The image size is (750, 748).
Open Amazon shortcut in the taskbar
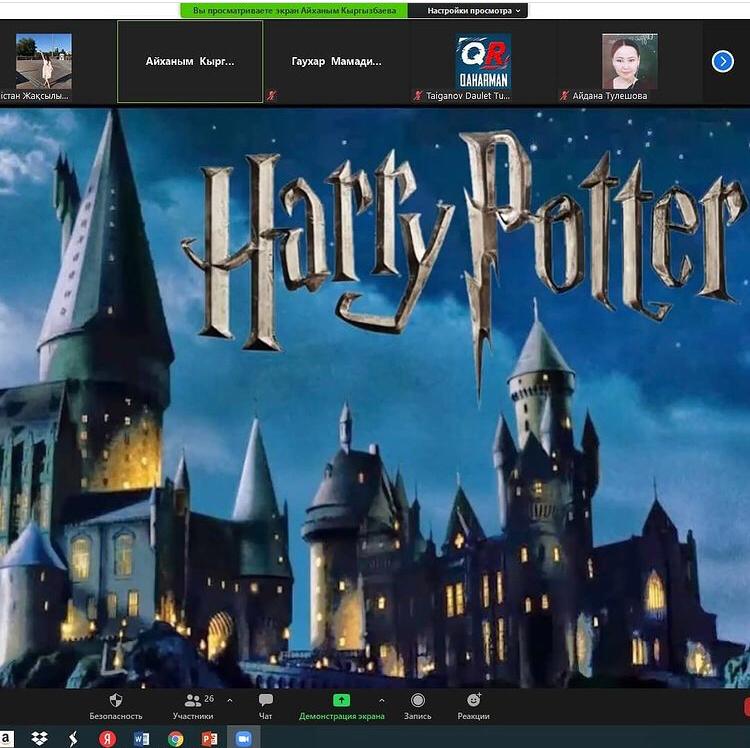coord(7,738)
